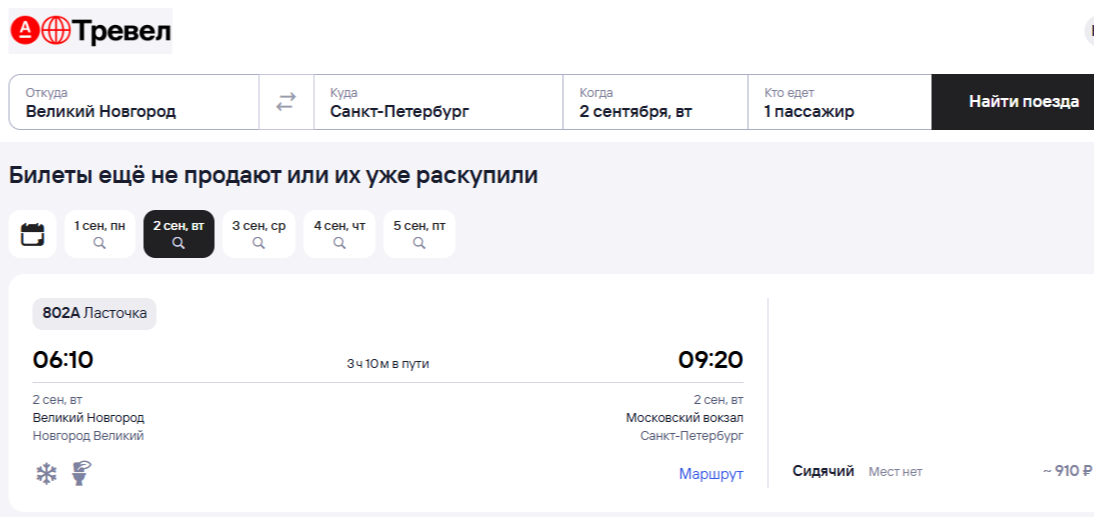Viewport: 1094px width, 517px height.
Task: Open the Когда date selector
Action: (654, 102)
